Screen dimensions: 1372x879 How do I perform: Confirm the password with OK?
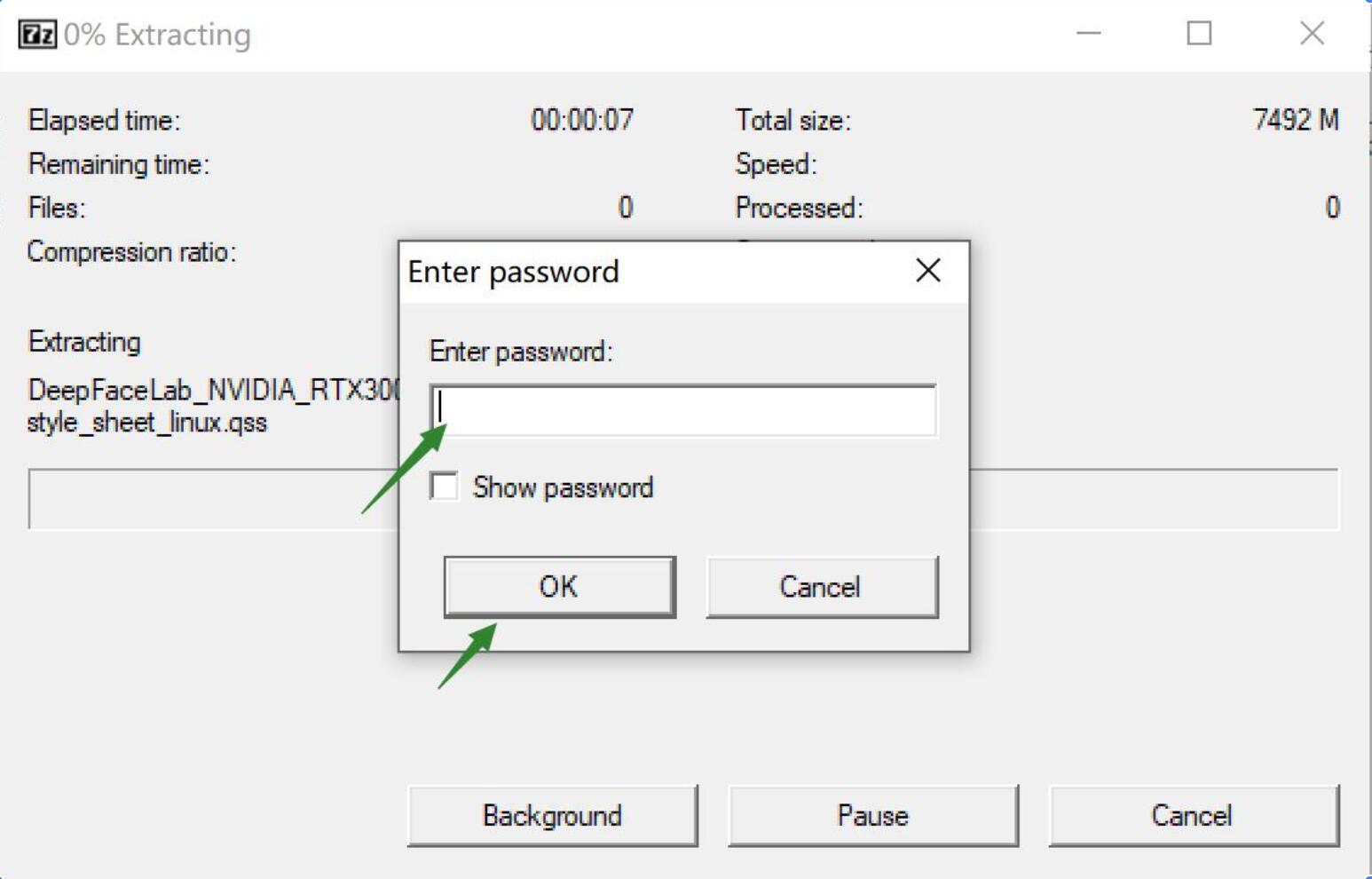pyautogui.click(x=559, y=587)
